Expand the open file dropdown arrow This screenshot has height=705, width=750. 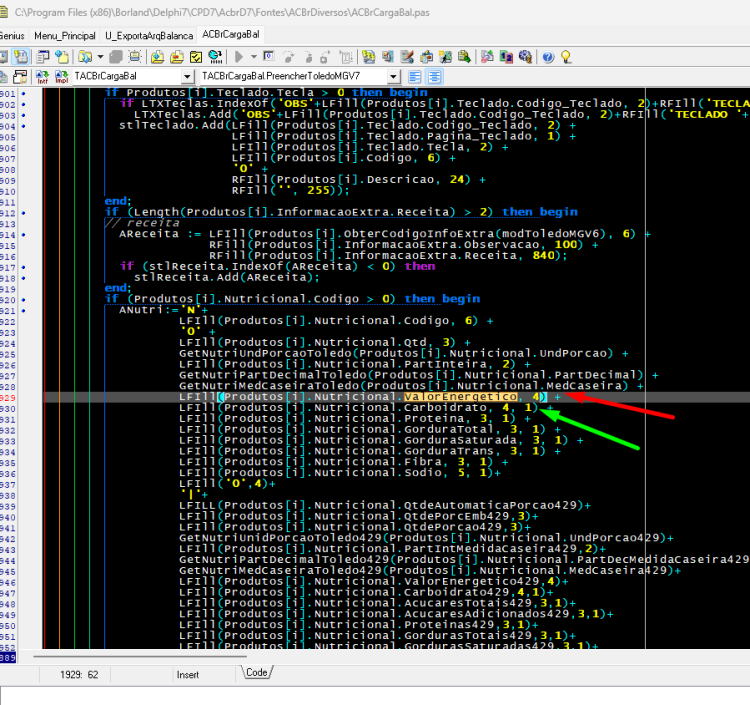click(100, 57)
